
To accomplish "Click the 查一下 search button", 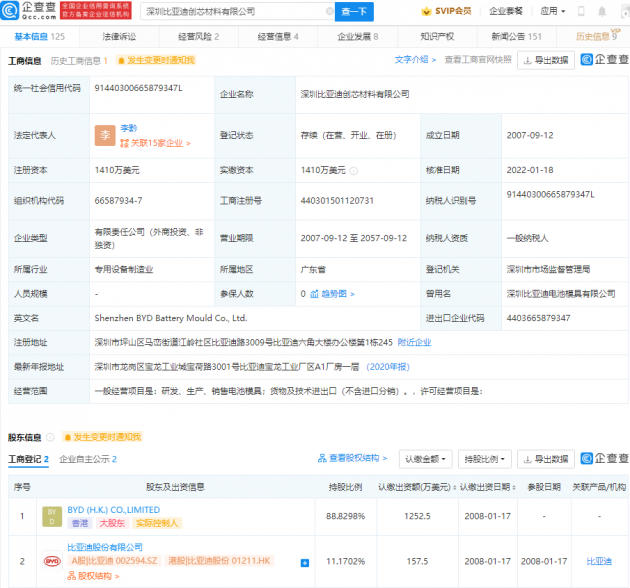I will (354, 12).
